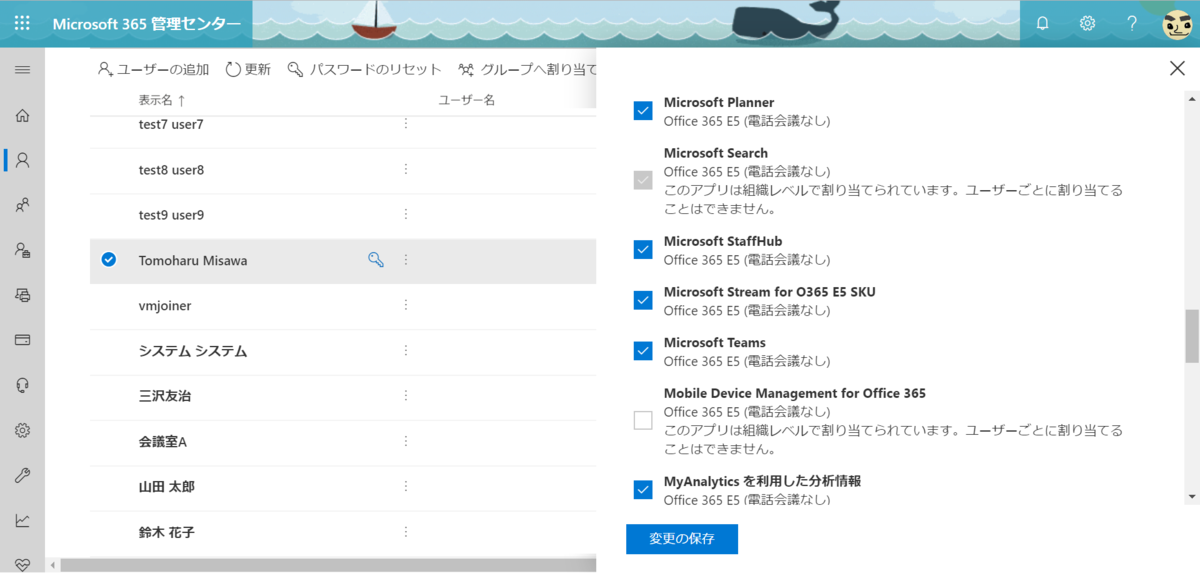Uncheck Microsoft Planner license
The image size is (1200, 573).
pyautogui.click(x=643, y=111)
